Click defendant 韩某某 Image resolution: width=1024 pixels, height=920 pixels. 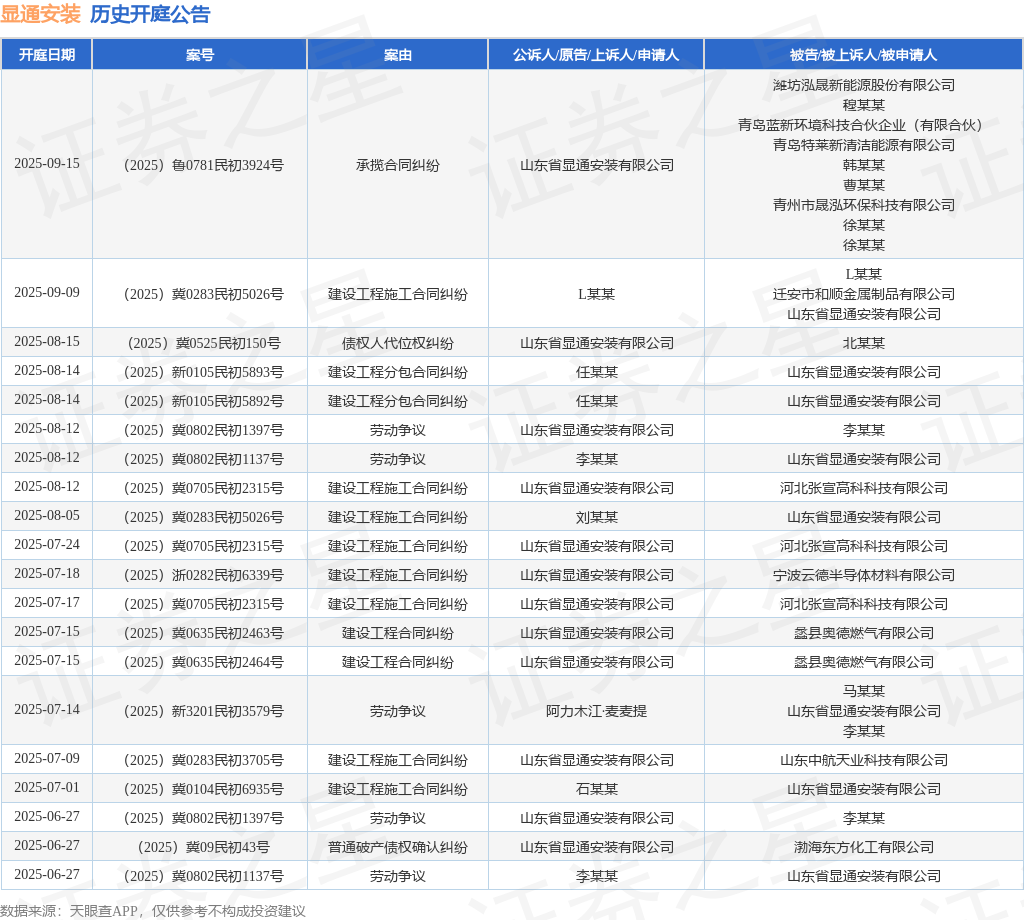[x=863, y=165]
